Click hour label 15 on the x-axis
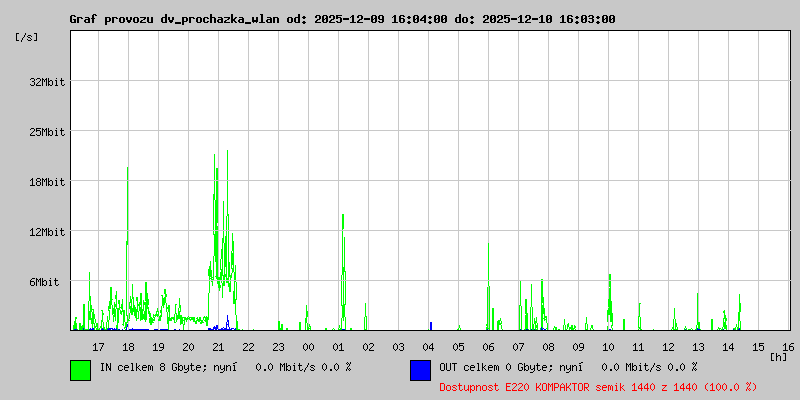800x400 pixels. pyautogui.click(x=758, y=347)
